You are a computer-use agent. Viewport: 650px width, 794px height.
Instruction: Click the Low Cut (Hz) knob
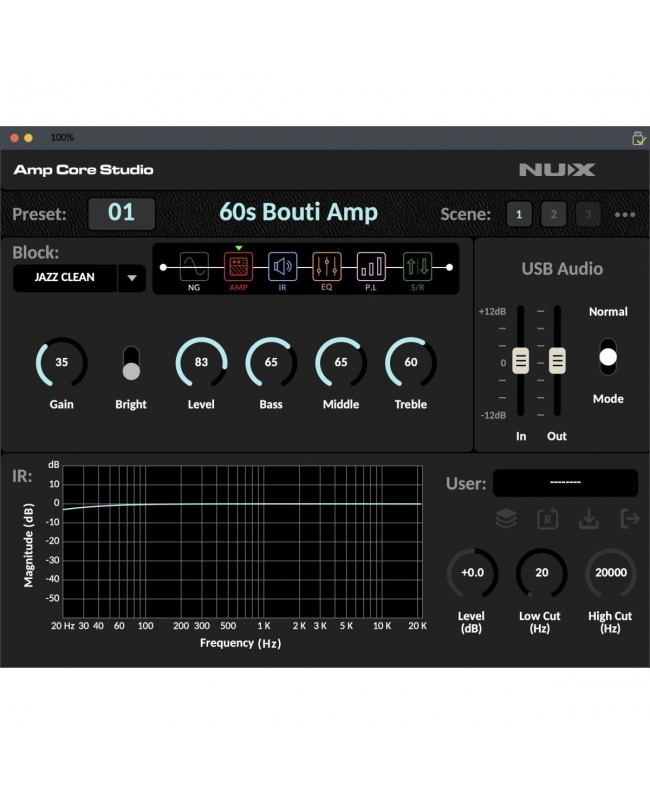coord(542,573)
